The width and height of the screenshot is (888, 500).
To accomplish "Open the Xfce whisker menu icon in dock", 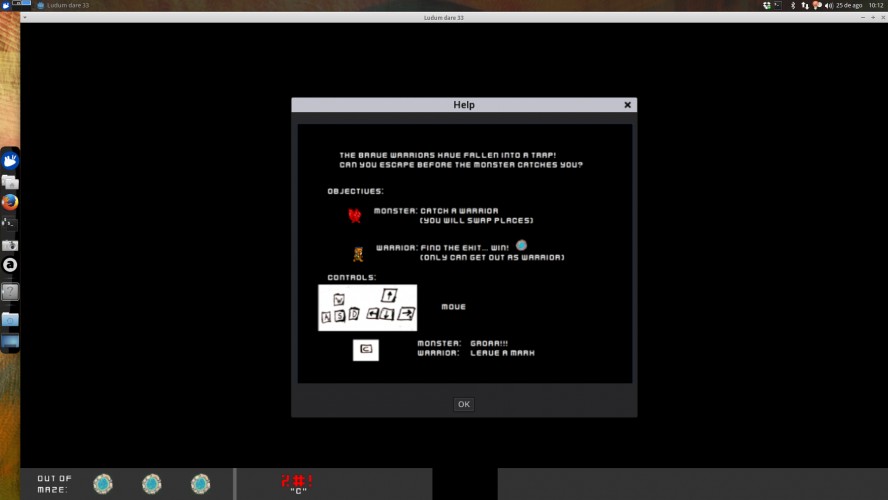I will (x=10, y=161).
